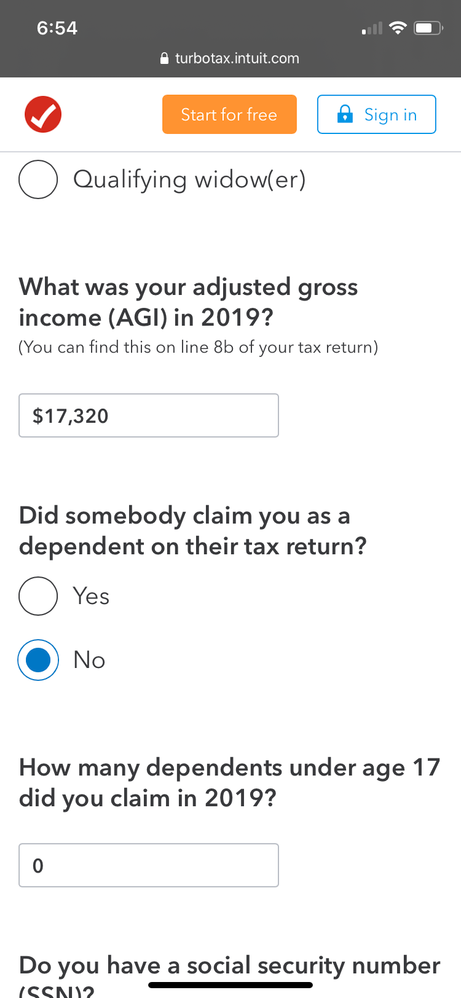Tap the battery indicator icon
Image resolution: width=461 pixels, height=998 pixels.
coord(428,28)
